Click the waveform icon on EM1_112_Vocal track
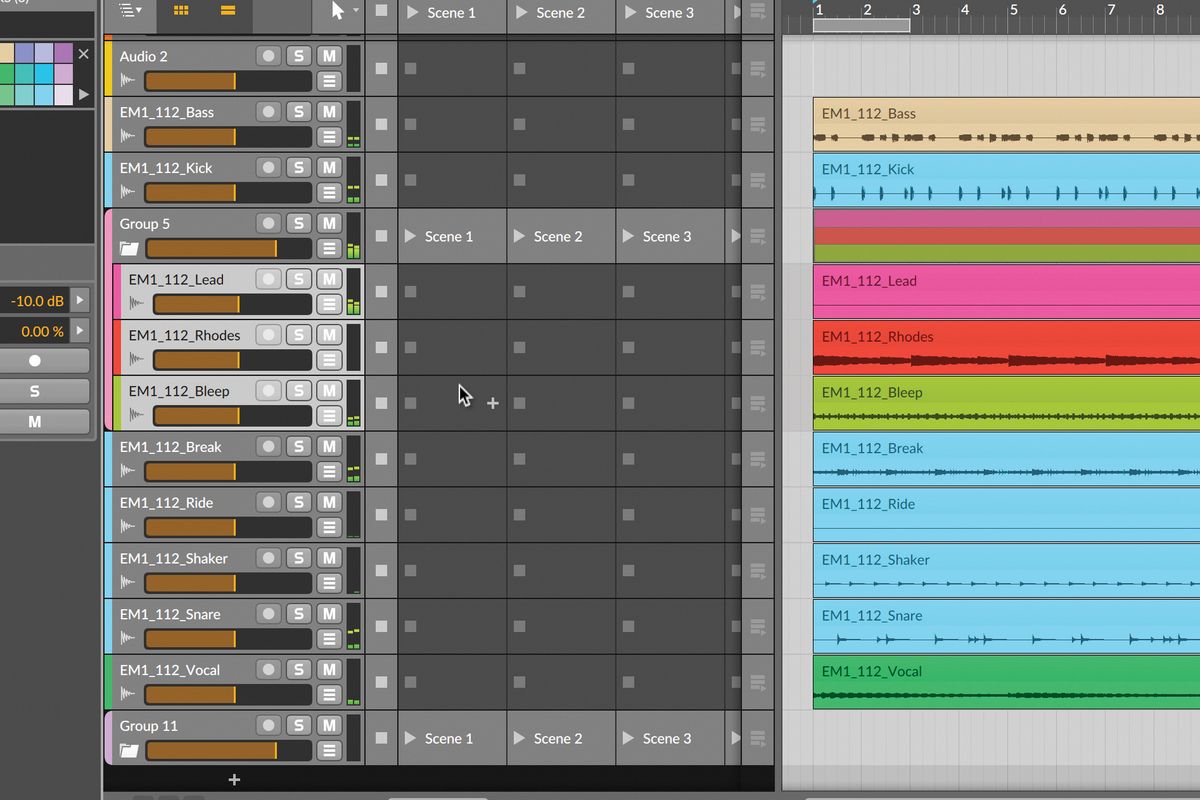Image resolution: width=1200 pixels, height=800 pixels. pyautogui.click(x=127, y=692)
